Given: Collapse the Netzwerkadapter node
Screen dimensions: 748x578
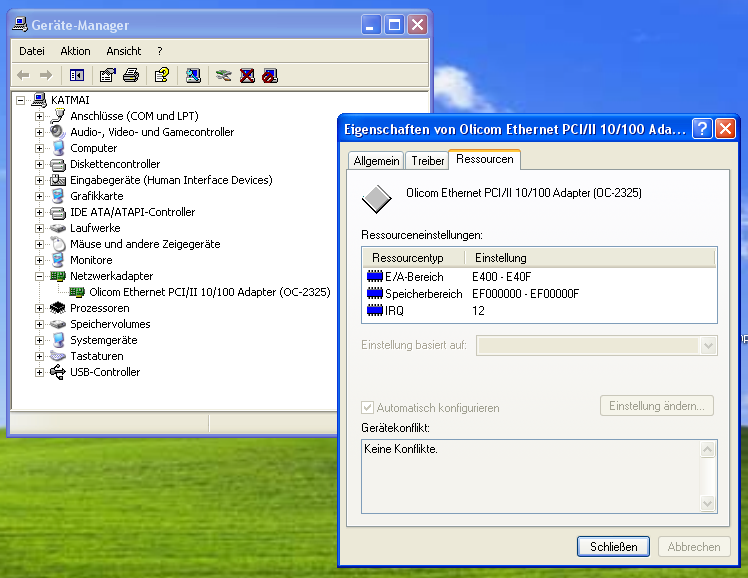Looking at the screenshot, I should coord(40,276).
